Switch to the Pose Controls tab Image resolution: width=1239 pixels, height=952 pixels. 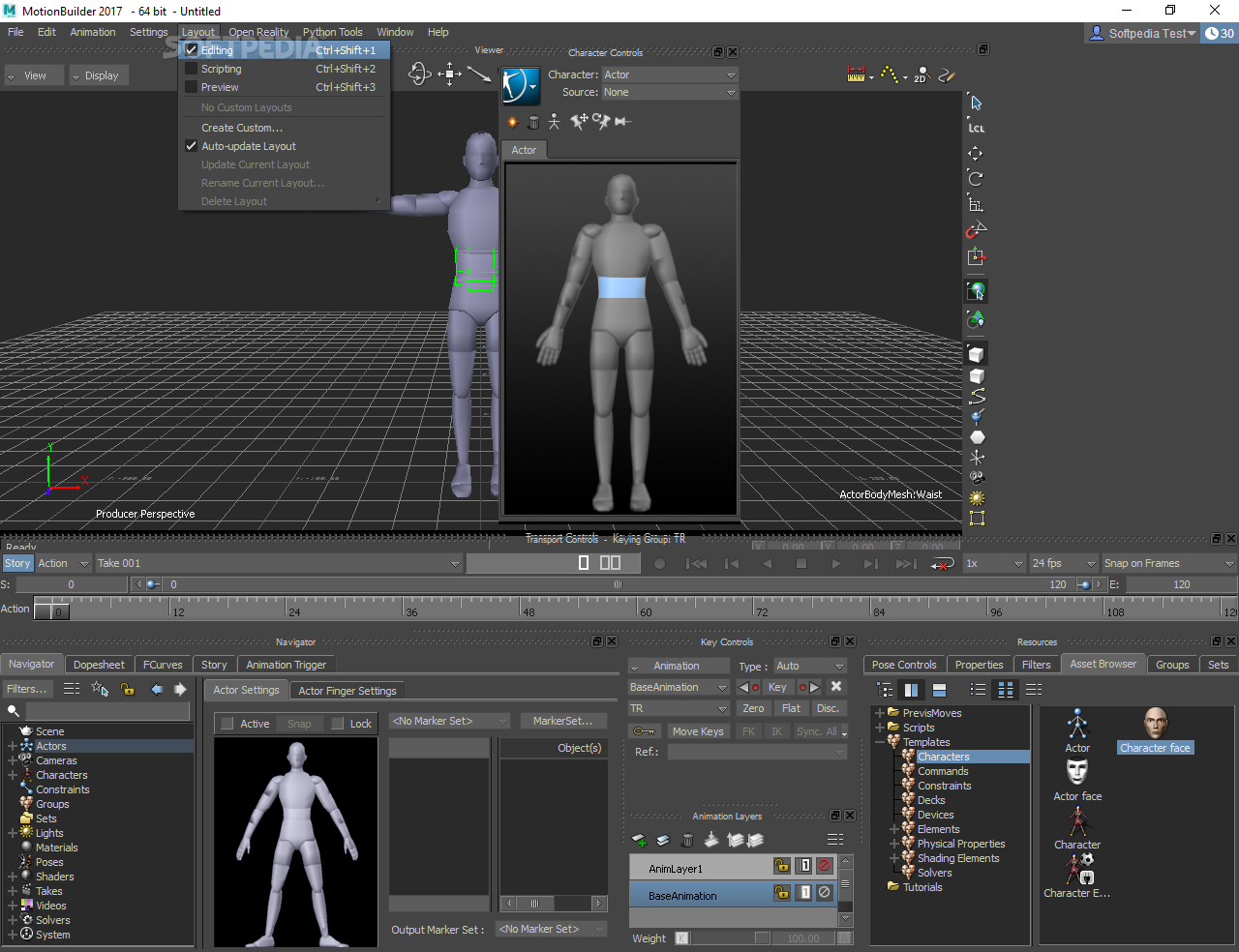click(904, 665)
